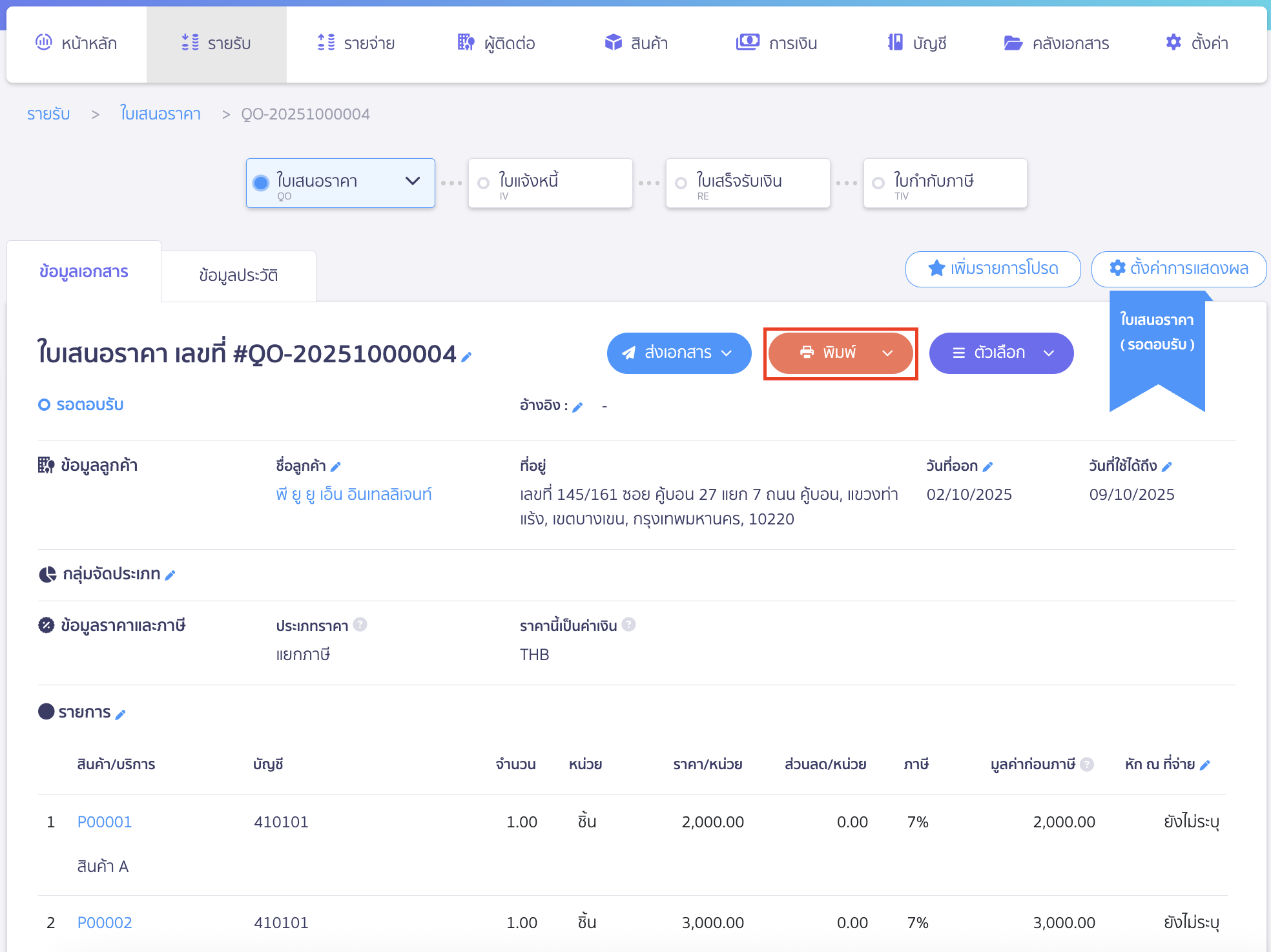Viewport: 1271px width, 952px height.
Task: Click เพิ่มรายการโปรด favorite button
Action: [993, 269]
